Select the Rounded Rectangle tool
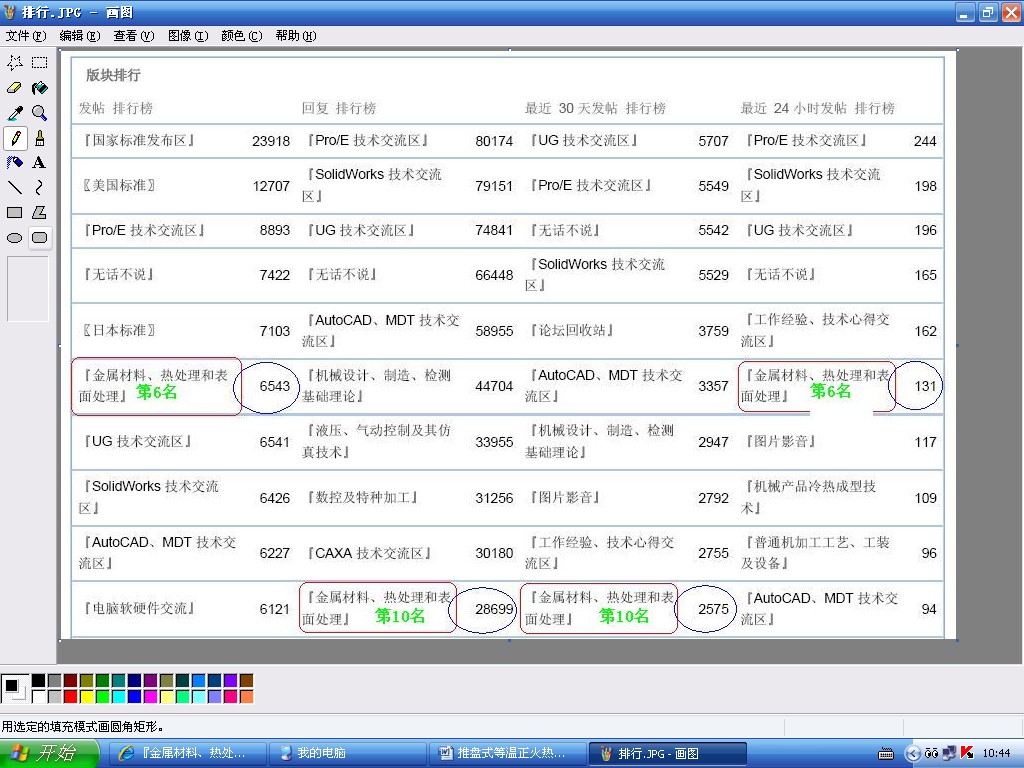This screenshot has width=1024, height=768. point(40,238)
